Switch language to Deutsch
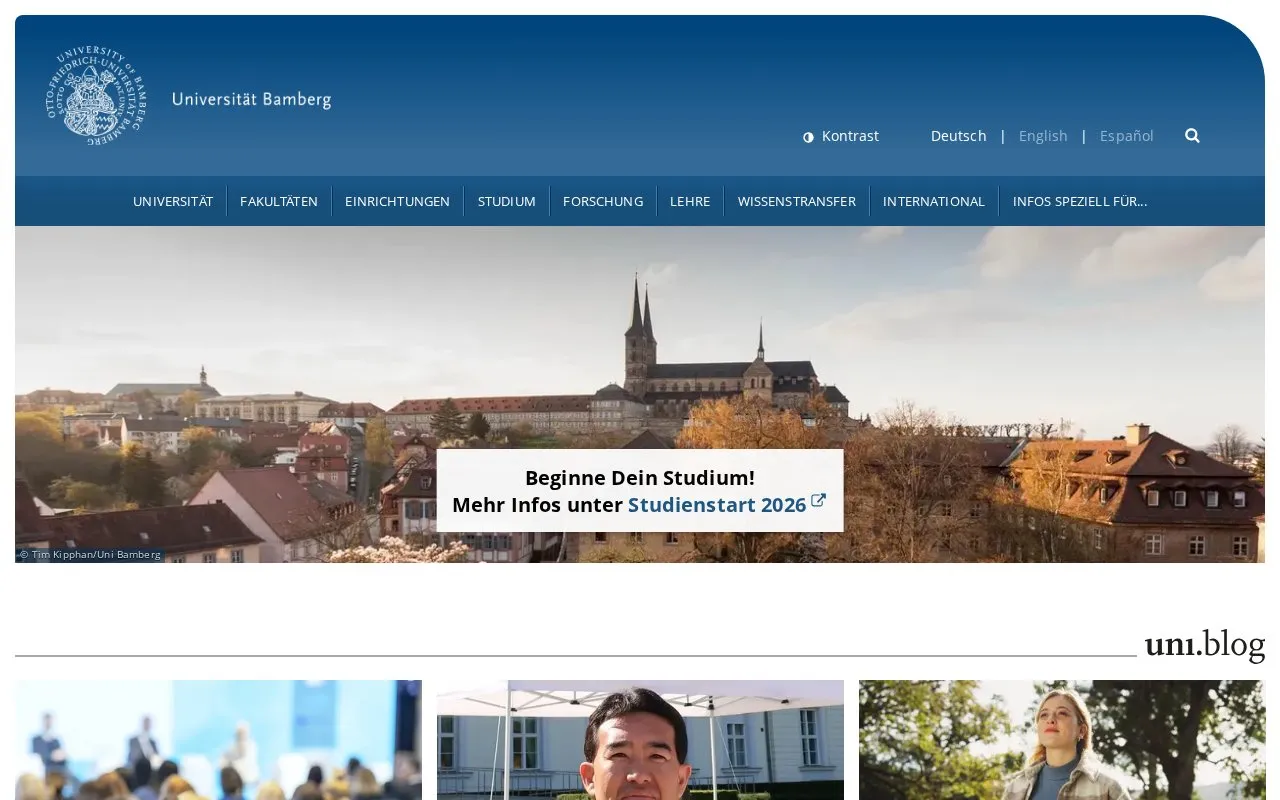1280x800 pixels. pyautogui.click(x=958, y=136)
